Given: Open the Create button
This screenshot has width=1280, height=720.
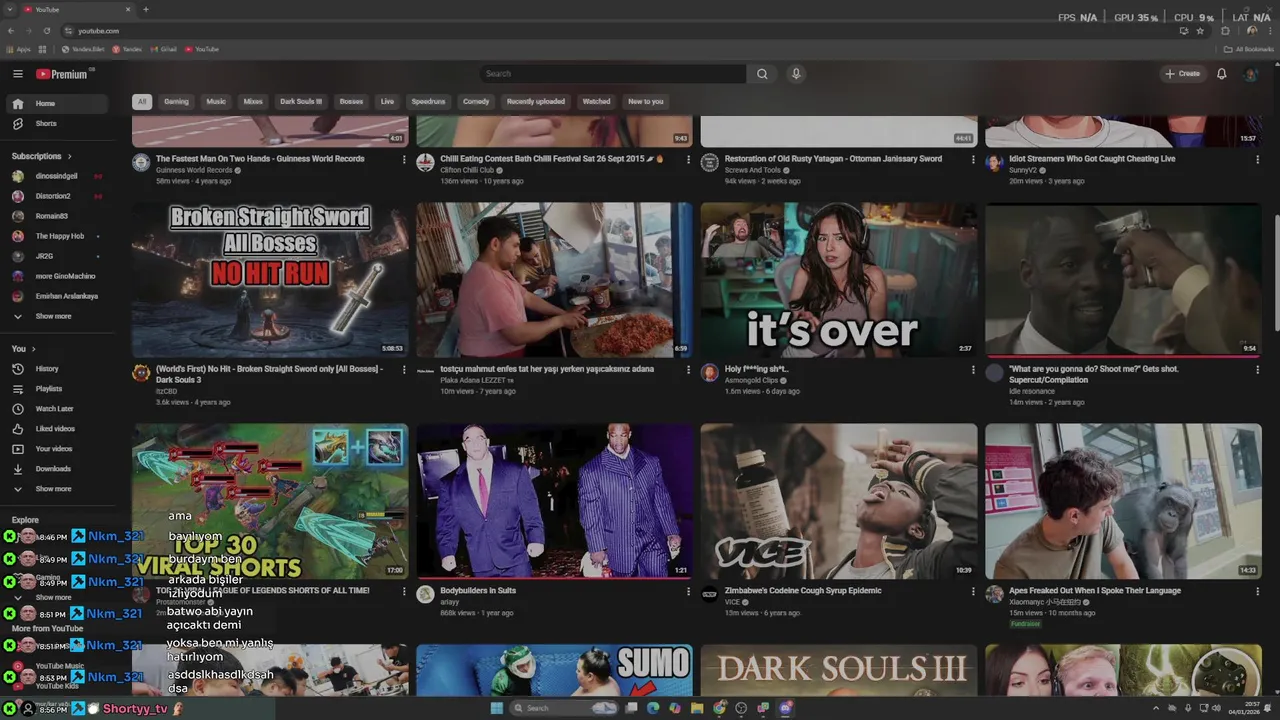Looking at the screenshot, I should pyautogui.click(x=1182, y=74).
